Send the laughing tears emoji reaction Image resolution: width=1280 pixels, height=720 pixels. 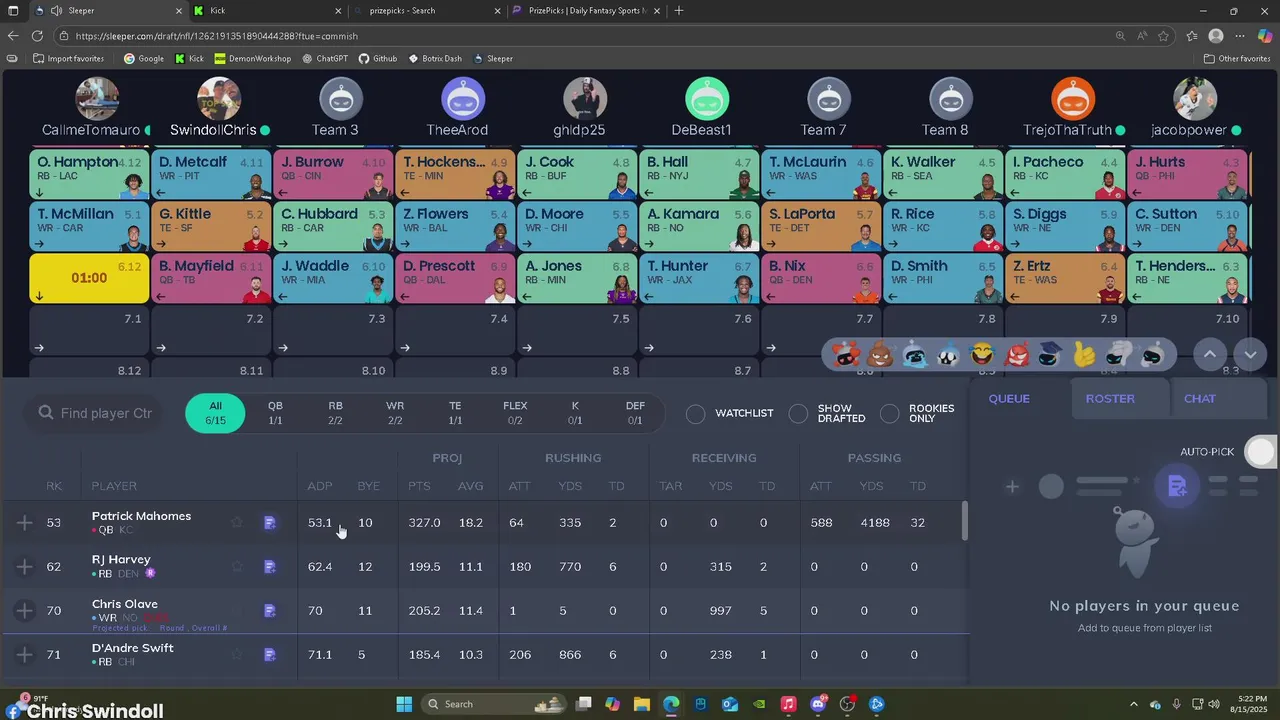click(983, 354)
